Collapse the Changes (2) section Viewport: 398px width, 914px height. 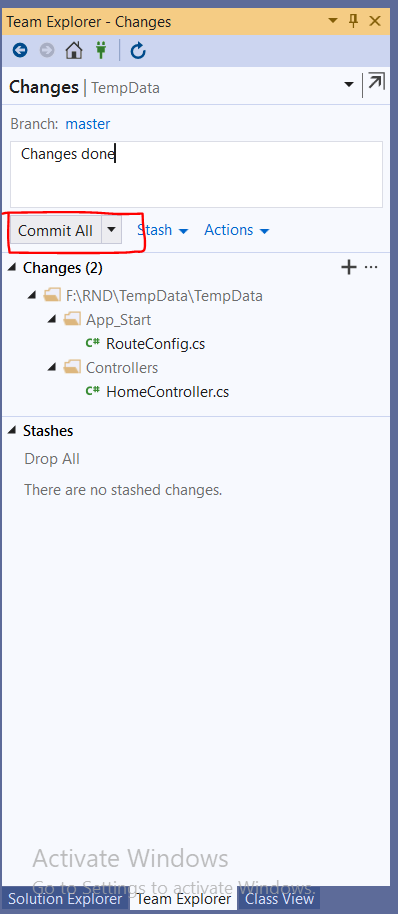[12, 268]
